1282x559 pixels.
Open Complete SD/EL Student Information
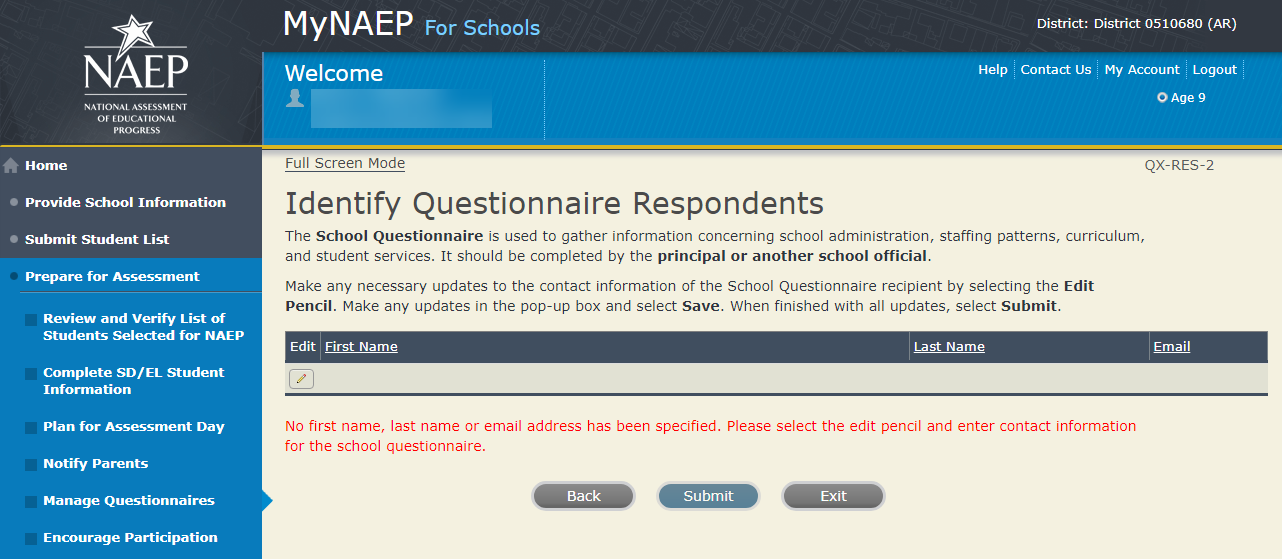click(133, 381)
